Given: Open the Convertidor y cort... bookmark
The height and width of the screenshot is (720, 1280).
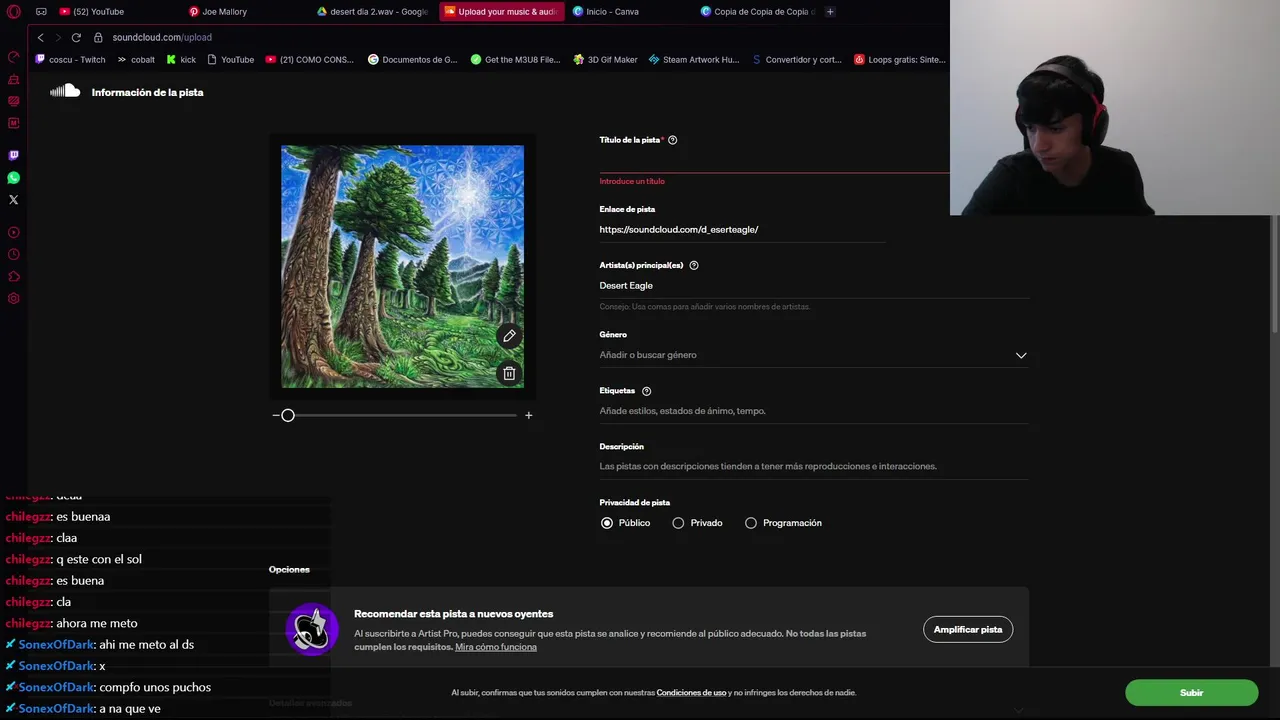Looking at the screenshot, I should click(x=797, y=59).
